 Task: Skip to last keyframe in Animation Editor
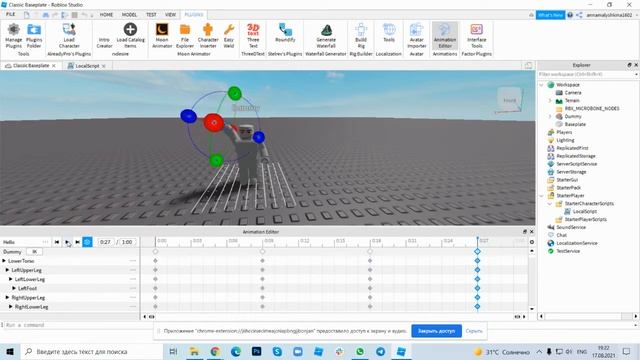click(x=77, y=242)
